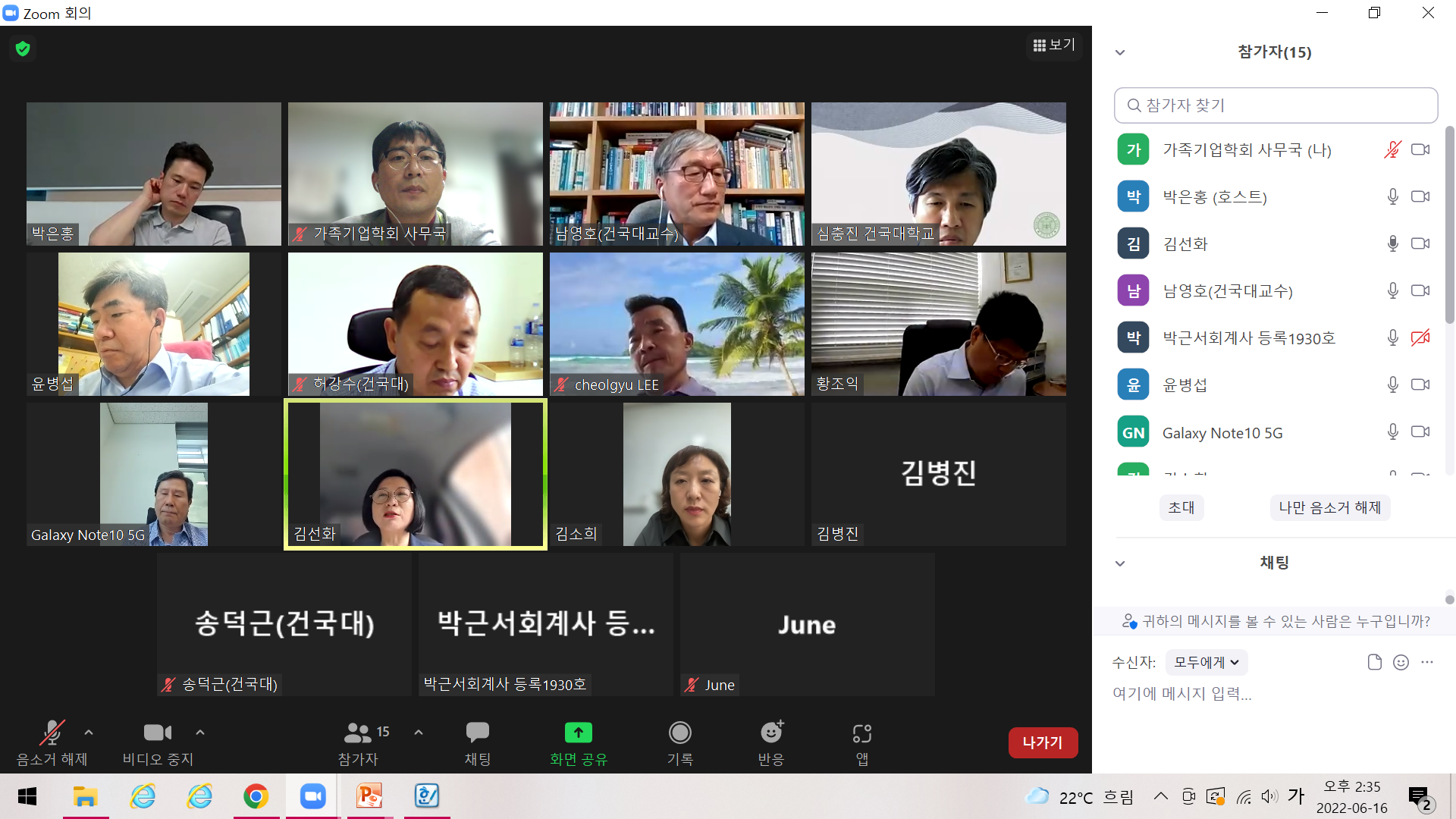Viewport: 1456px width, 819px height.
Task: Click microphone icon for 김선화 participant
Action: tap(1392, 243)
